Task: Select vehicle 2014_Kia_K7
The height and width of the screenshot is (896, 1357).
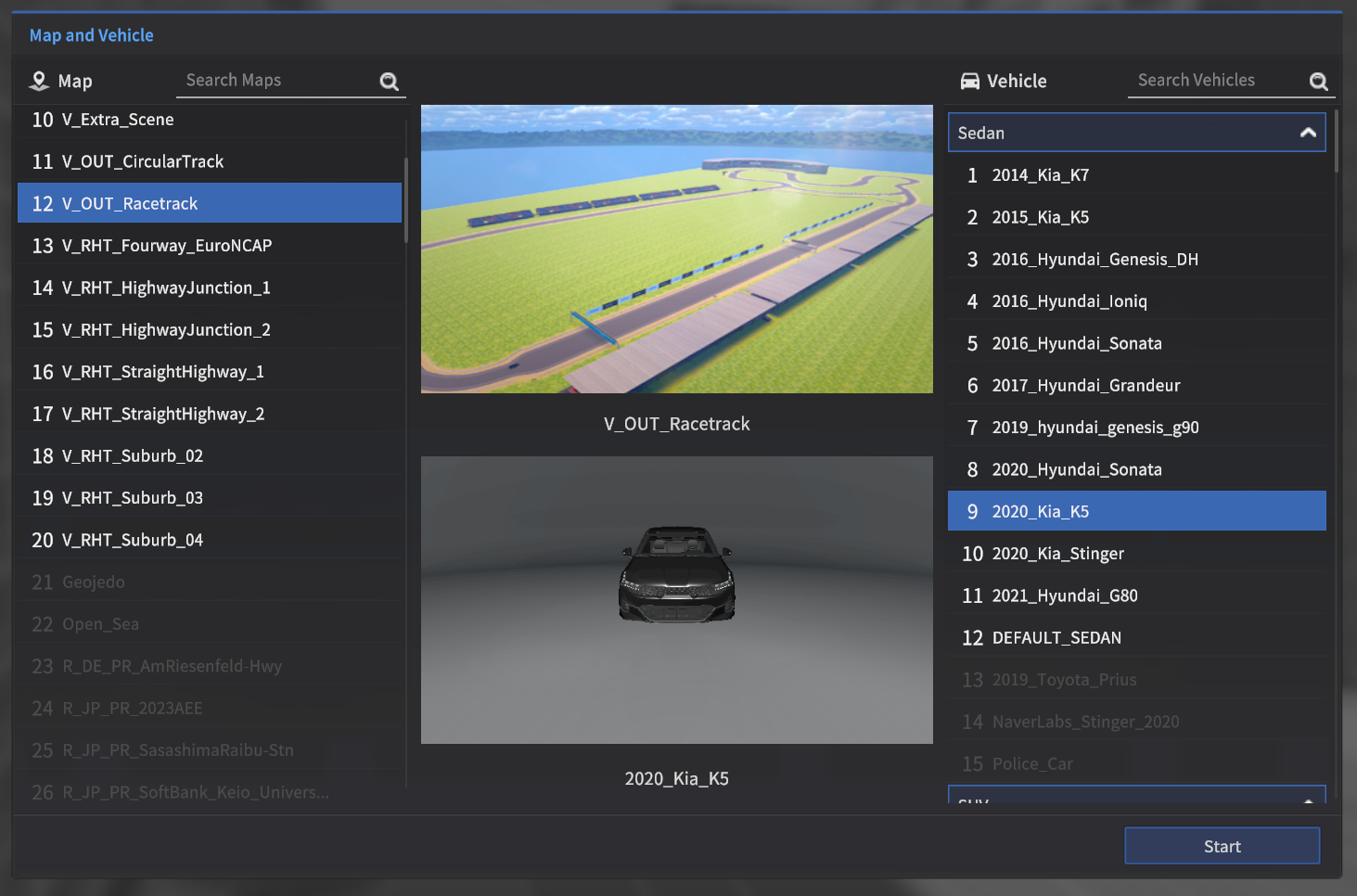Action: [1136, 175]
